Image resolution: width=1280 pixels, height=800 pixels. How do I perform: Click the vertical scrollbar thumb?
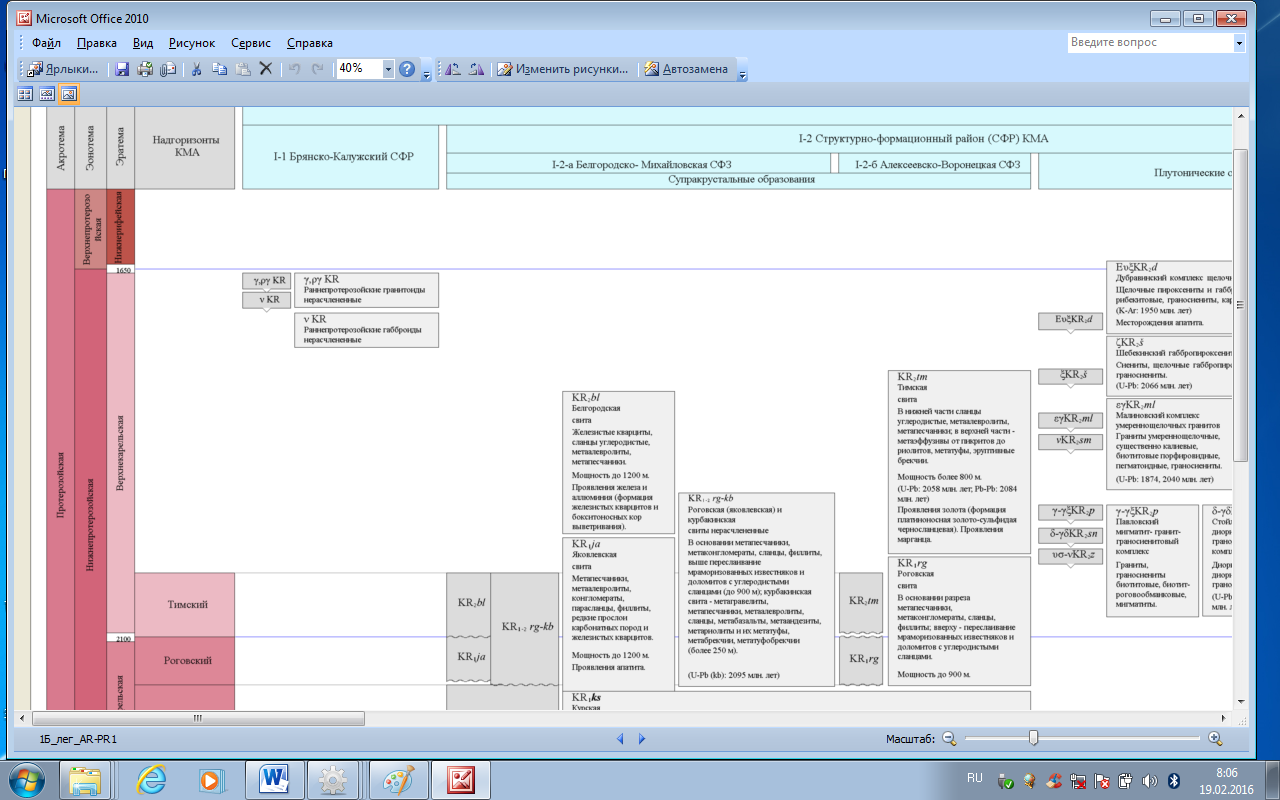tap(1240, 306)
